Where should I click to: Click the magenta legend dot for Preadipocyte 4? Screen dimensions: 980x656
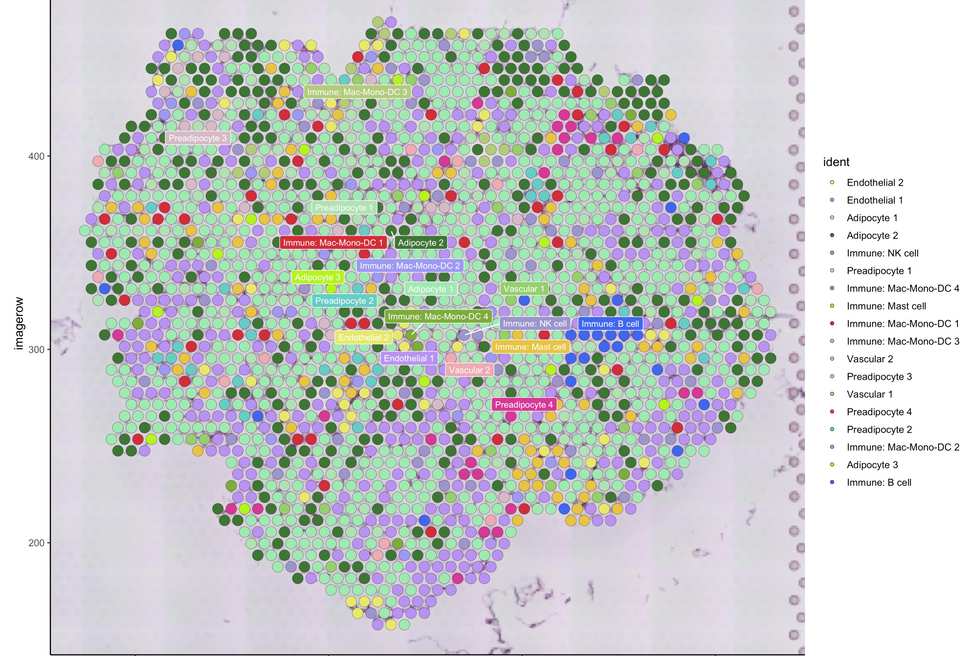coord(832,412)
